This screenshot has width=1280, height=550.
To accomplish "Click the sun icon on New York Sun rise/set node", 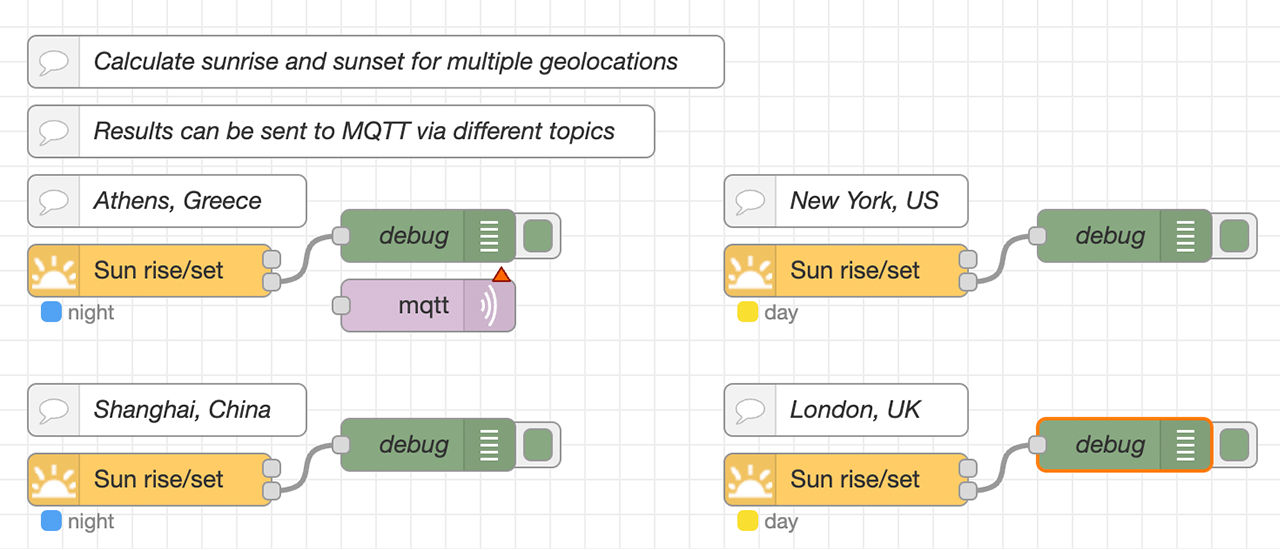I will tap(749, 271).
